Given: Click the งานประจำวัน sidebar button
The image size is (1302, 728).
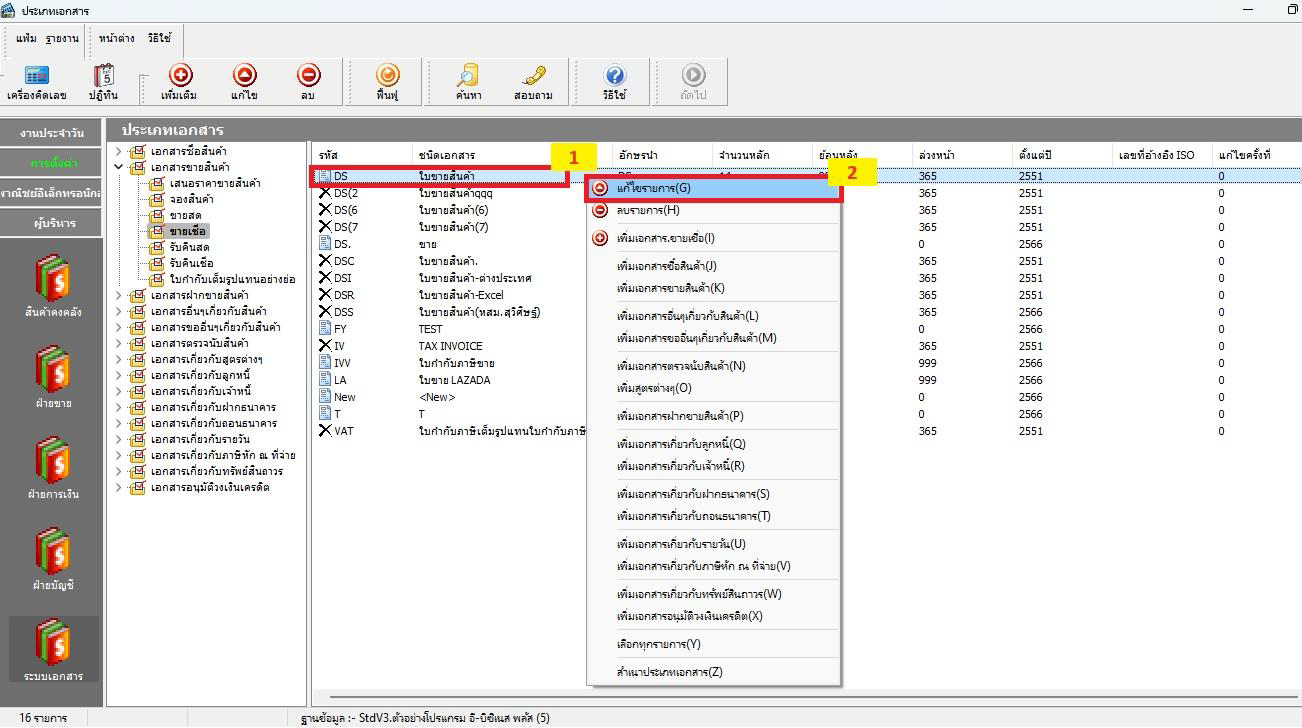Looking at the screenshot, I should click(x=52, y=133).
